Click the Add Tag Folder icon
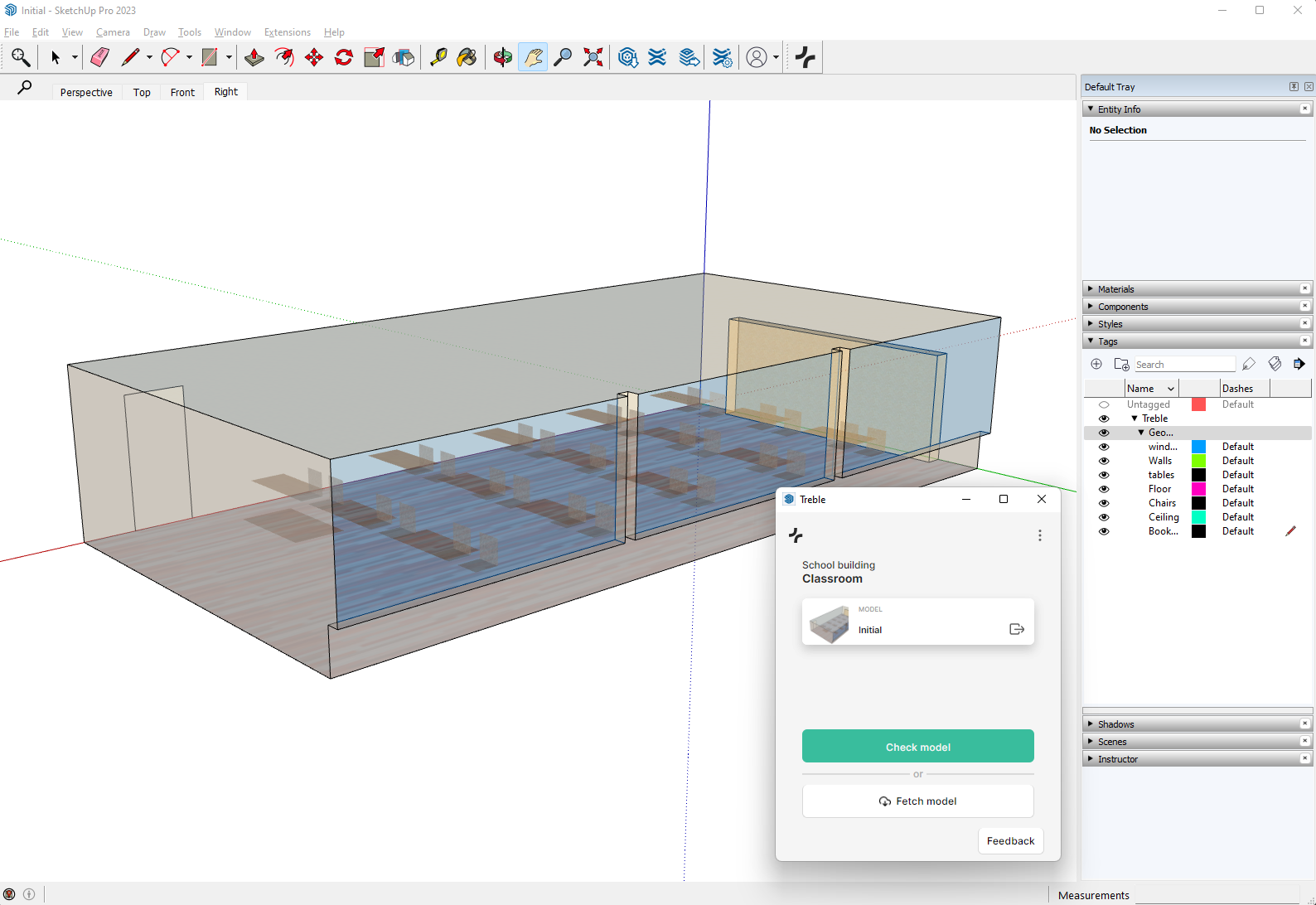The height and width of the screenshot is (905, 1316). coord(1122,364)
